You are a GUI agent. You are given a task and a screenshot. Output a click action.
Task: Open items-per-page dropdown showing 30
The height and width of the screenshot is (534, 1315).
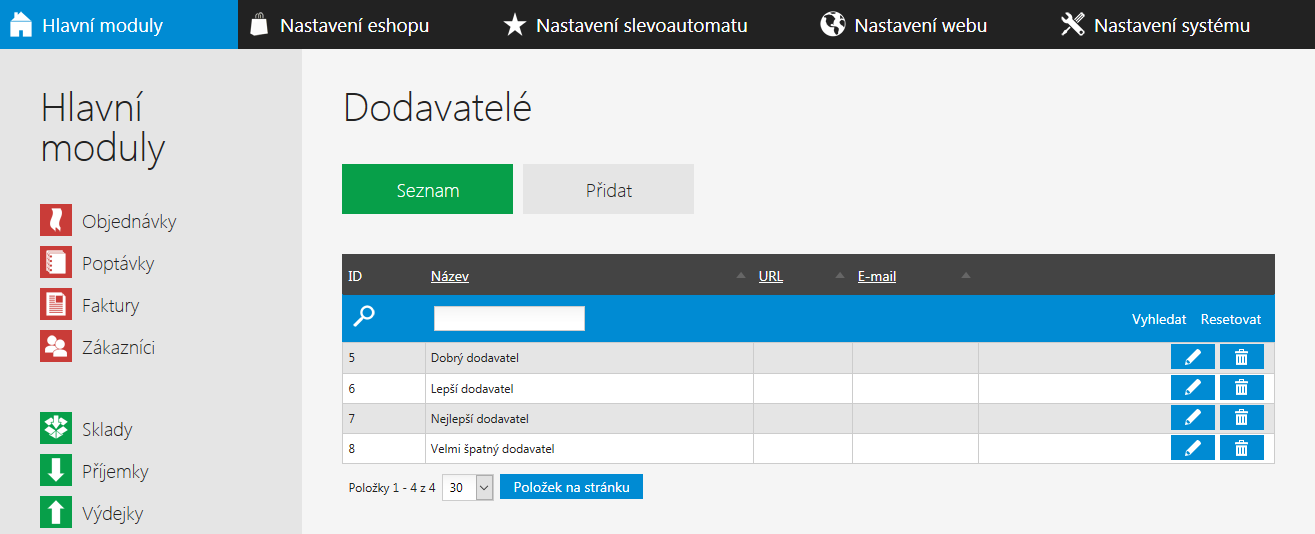(468, 488)
